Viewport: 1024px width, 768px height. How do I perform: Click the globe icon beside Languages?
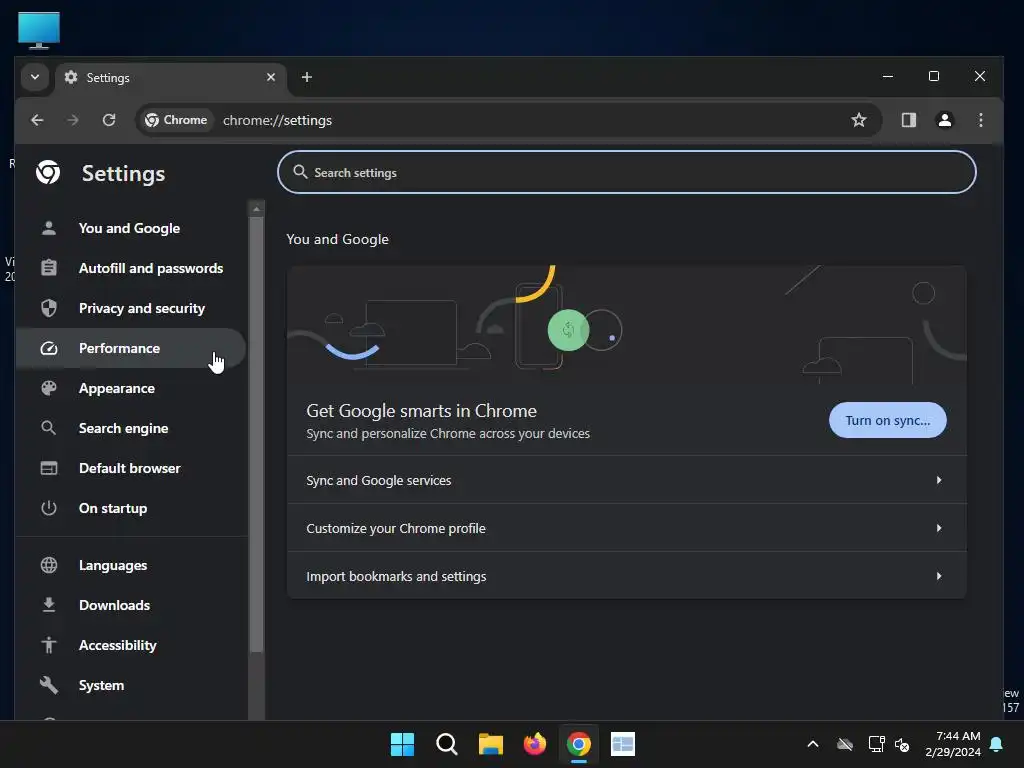coord(49,565)
